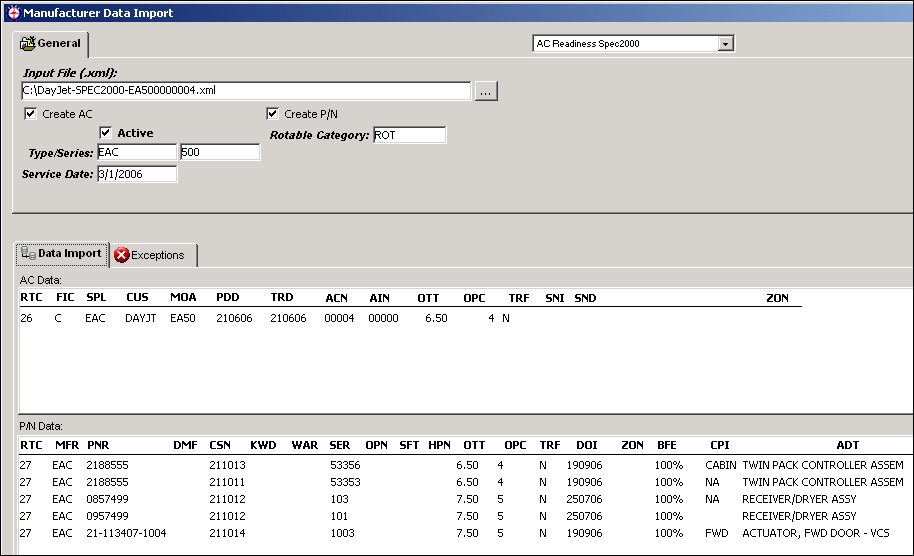This screenshot has width=914, height=556.
Task: Click the Service Date field
Action: click(137, 174)
